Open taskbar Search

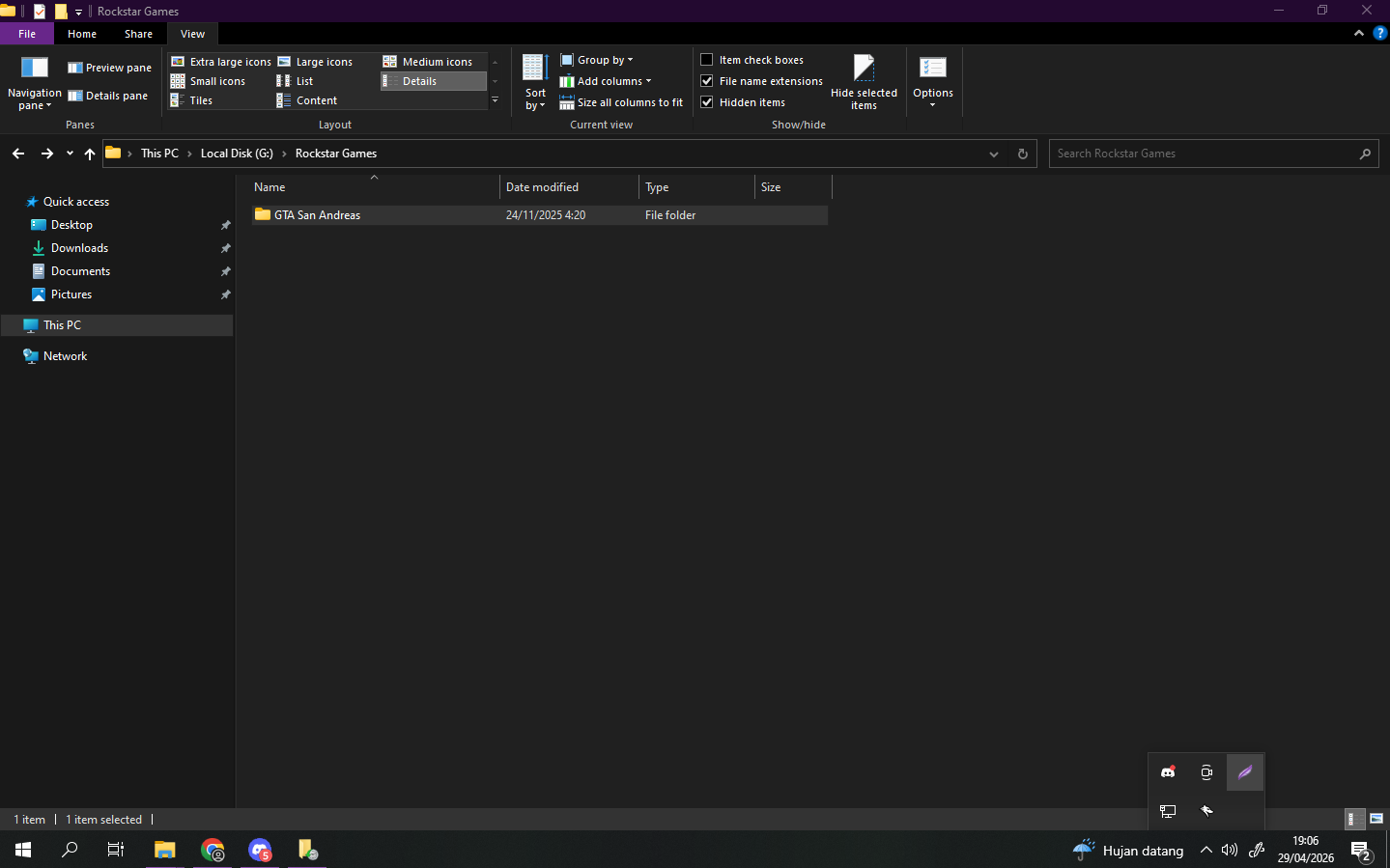[x=70, y=850]
